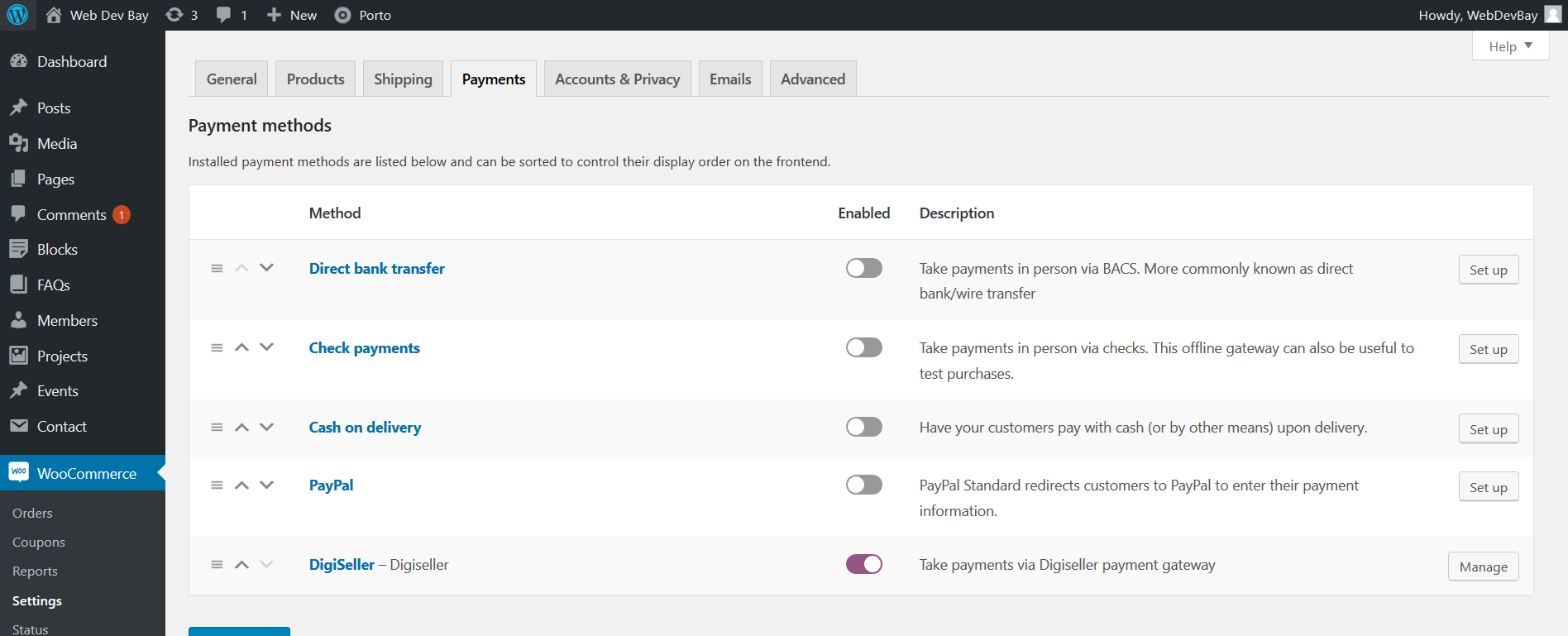The width and height of the screenshot is (1568, 636).
Task: Open updates via the refresh icon
Action: (174, 15)
